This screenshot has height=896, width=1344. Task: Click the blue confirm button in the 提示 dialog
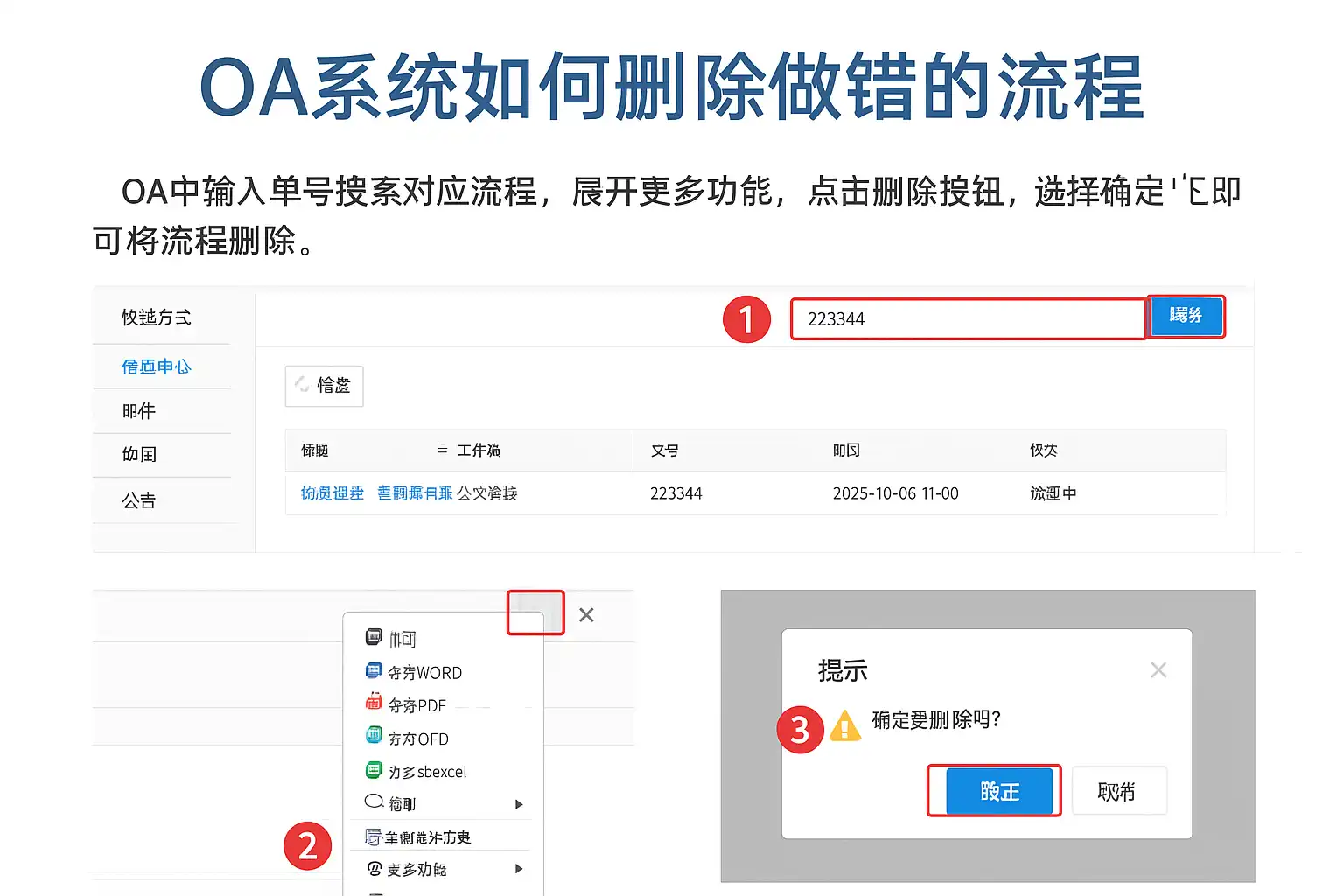click(999, 791)
